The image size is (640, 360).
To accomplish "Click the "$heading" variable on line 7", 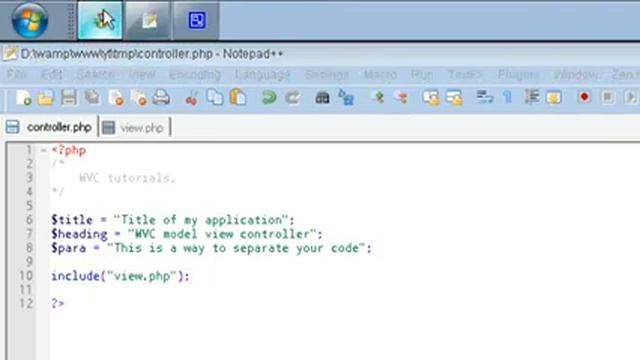I will 79,234.
